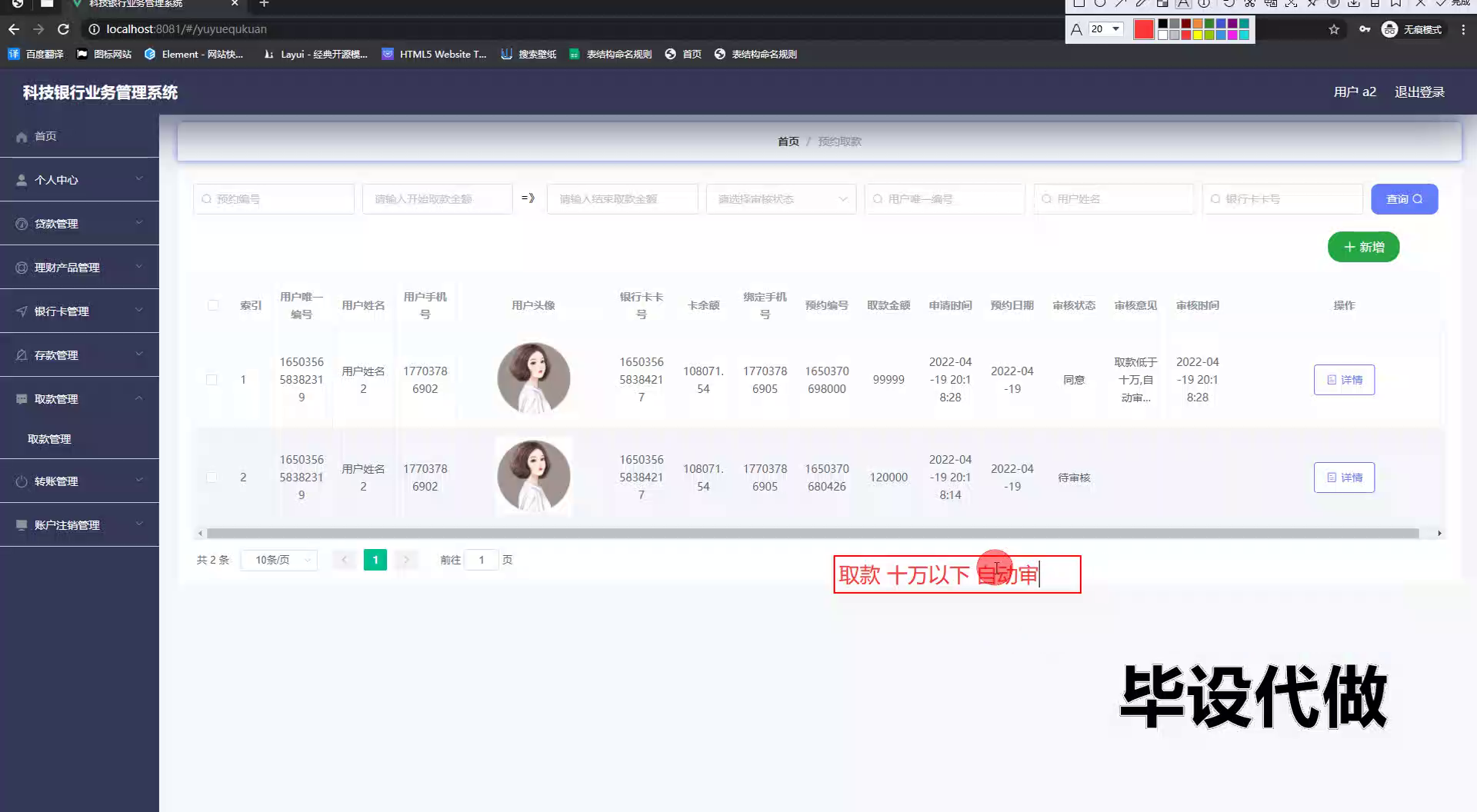Open the 首页 bookmark in bookmarks bar
This screenshot has height=812, width=1477.
[684, 54]
